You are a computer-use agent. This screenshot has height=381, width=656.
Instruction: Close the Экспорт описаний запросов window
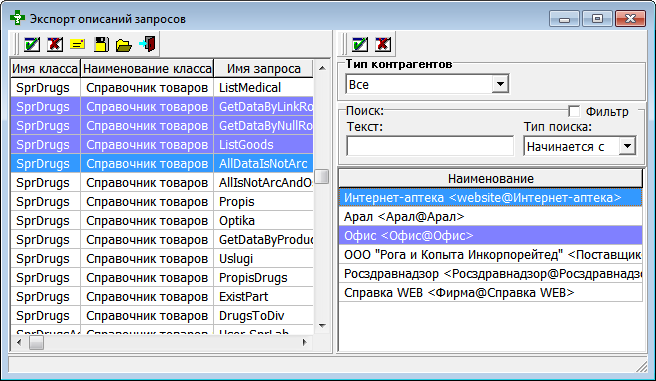630,19
